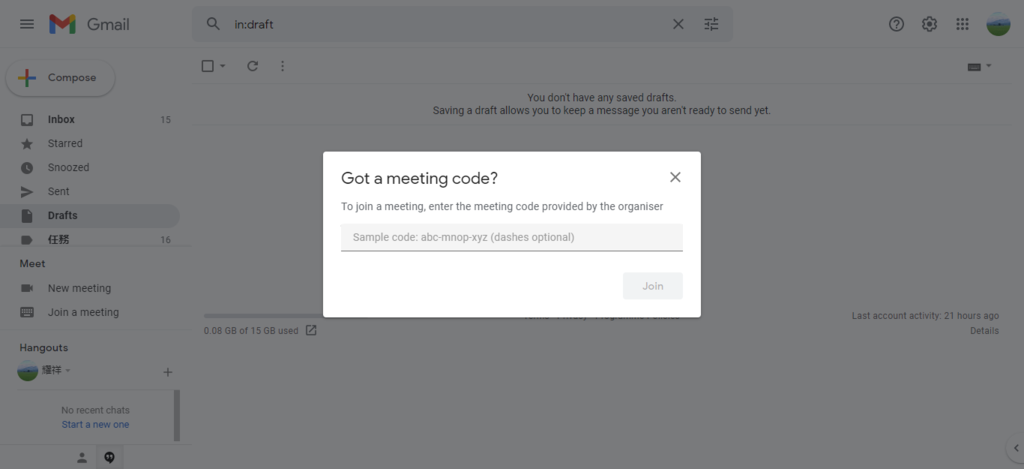Click the meeting code input field
The height and width of the screenshot is (469, 1024).
(511, 237)
